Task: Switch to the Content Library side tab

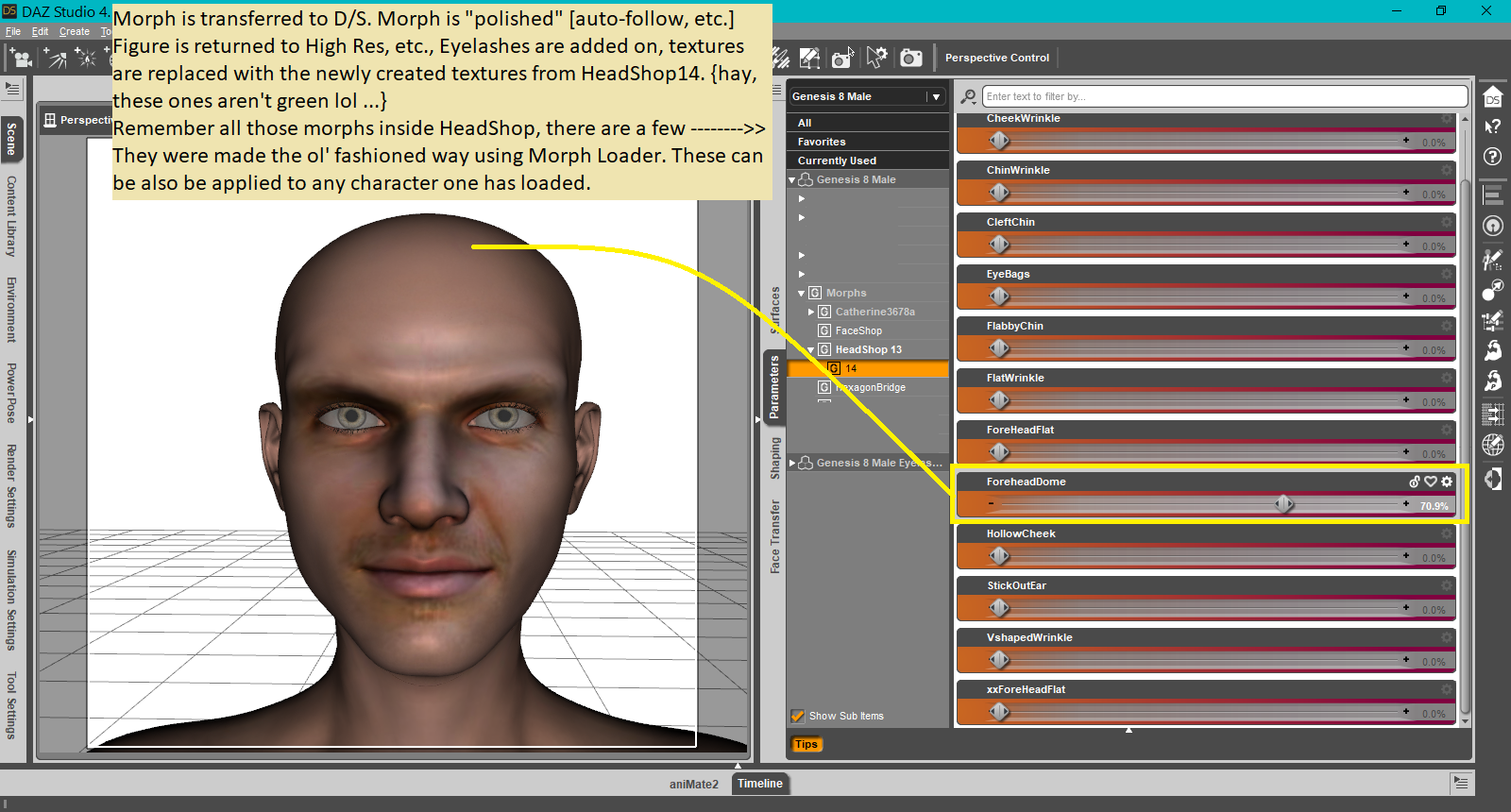Action: 11,216
